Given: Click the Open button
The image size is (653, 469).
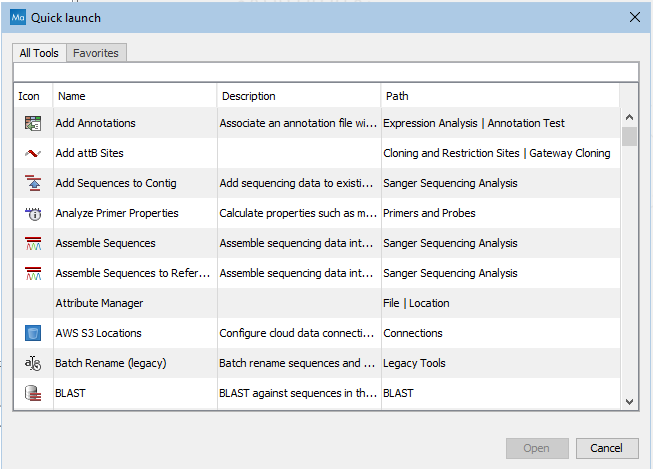Looking at the screenshot, I should point(537,448).
